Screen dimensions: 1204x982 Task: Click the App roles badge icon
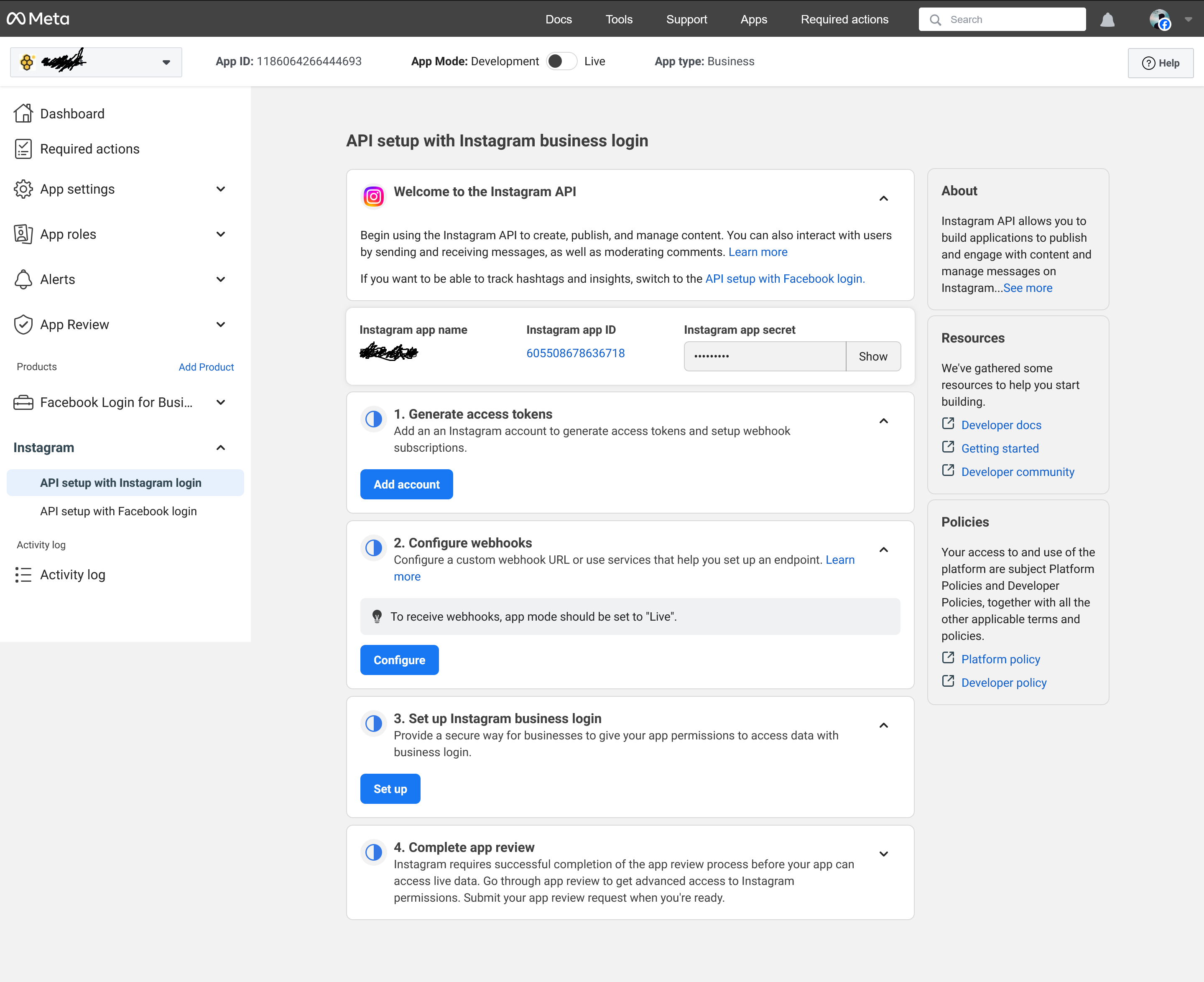[23, 234]
